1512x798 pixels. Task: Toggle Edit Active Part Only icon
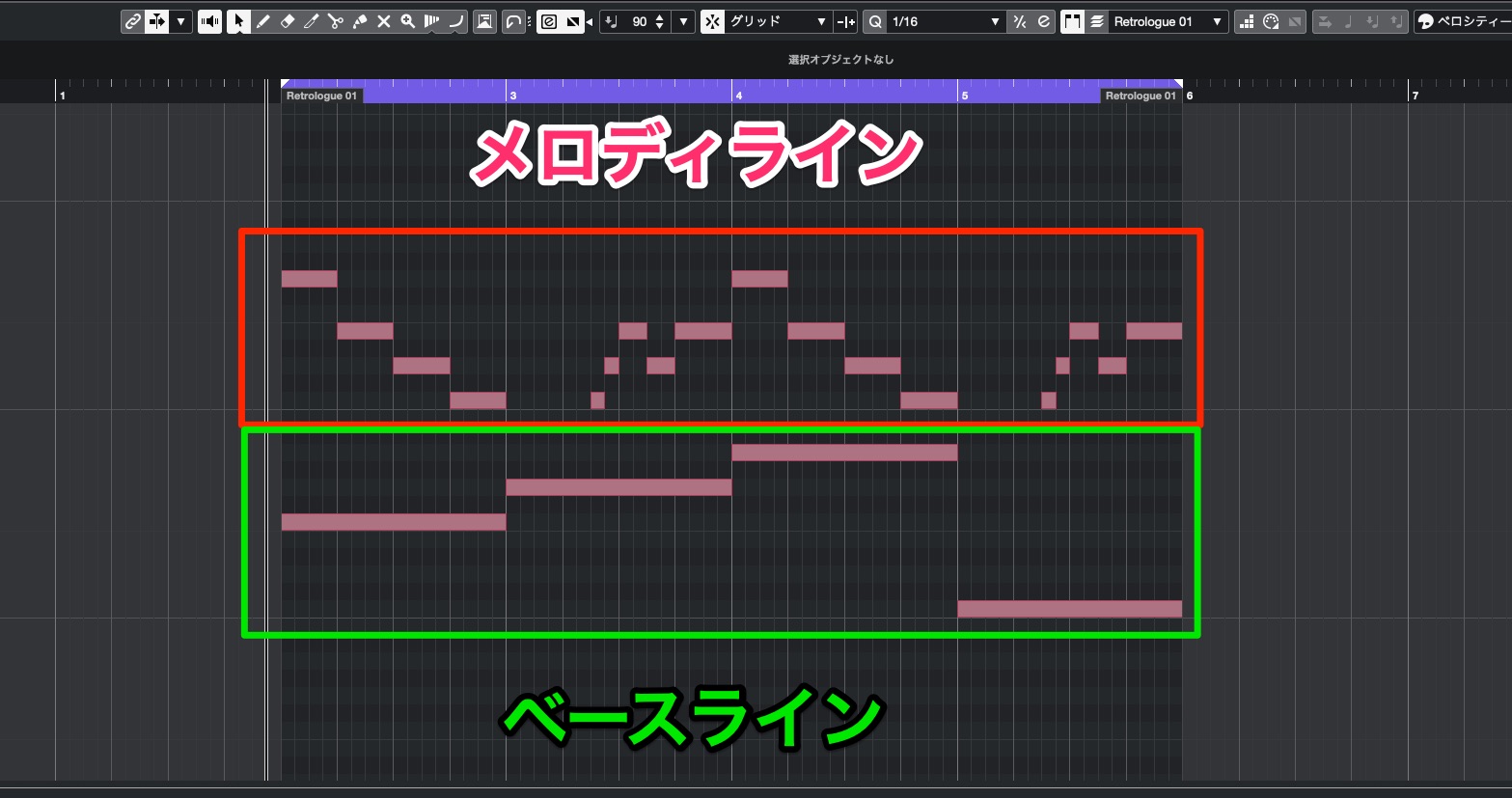coord(1097,21)
